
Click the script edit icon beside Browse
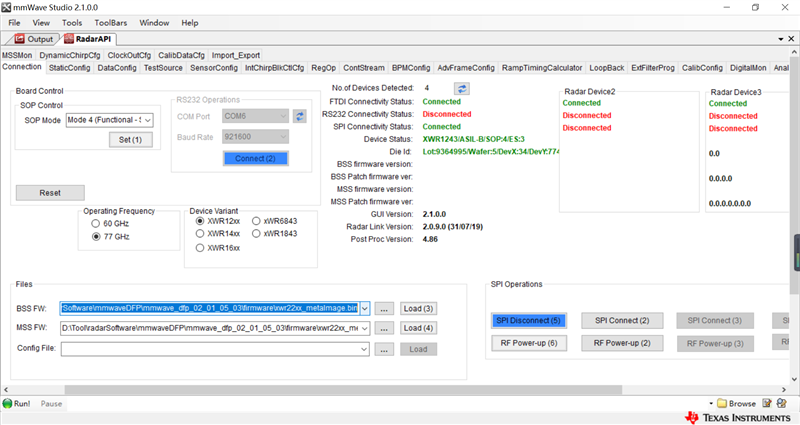click(x=767, y=403)
